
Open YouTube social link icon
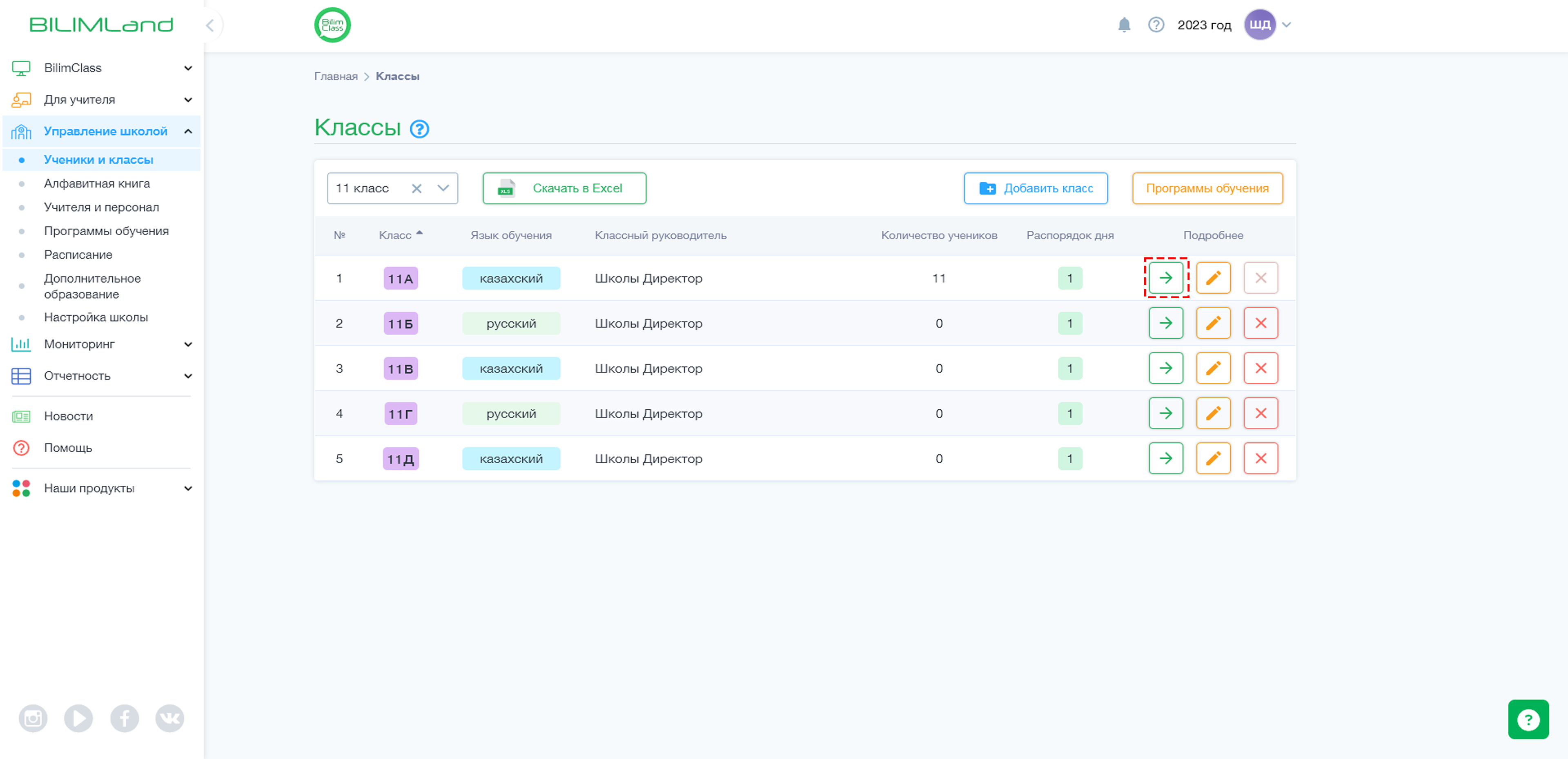tap(78, 718)
